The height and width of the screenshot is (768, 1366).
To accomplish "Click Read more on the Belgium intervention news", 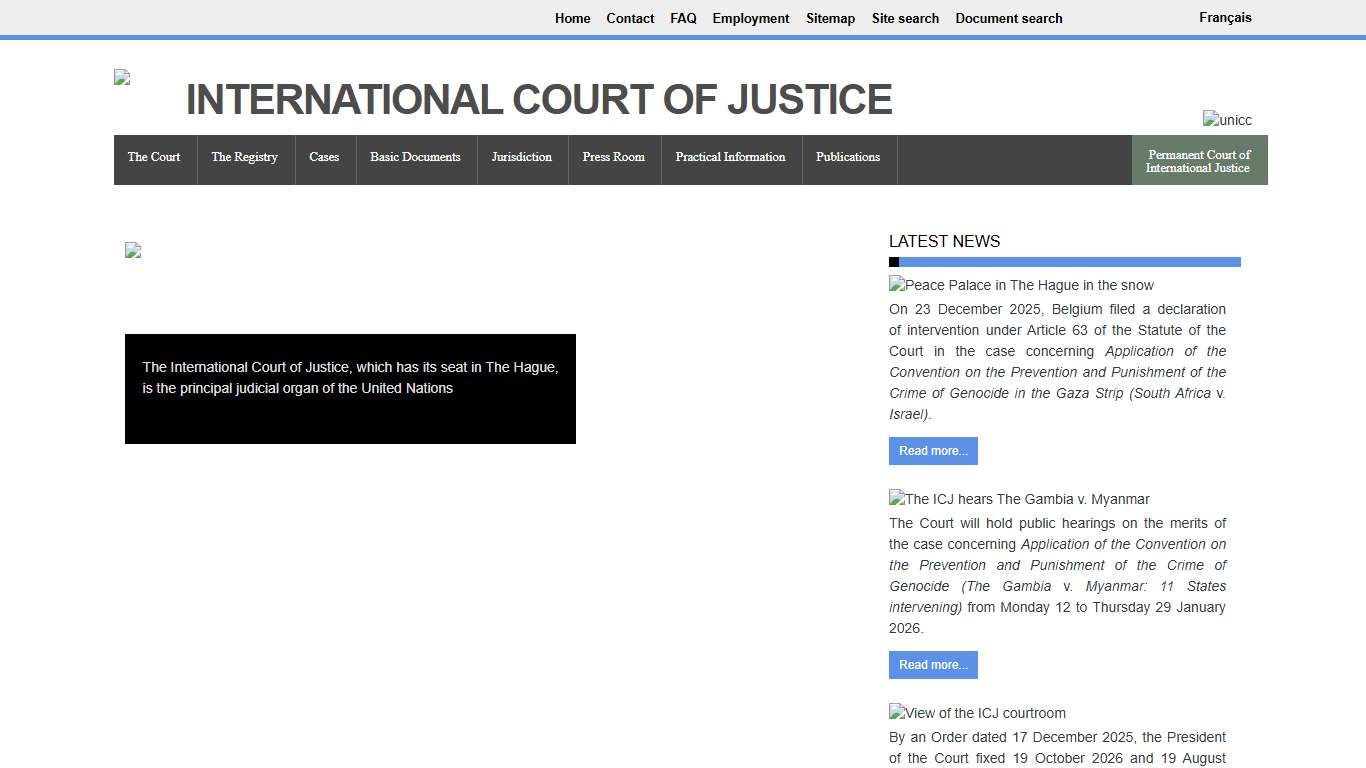I will [x=933, y=451].
